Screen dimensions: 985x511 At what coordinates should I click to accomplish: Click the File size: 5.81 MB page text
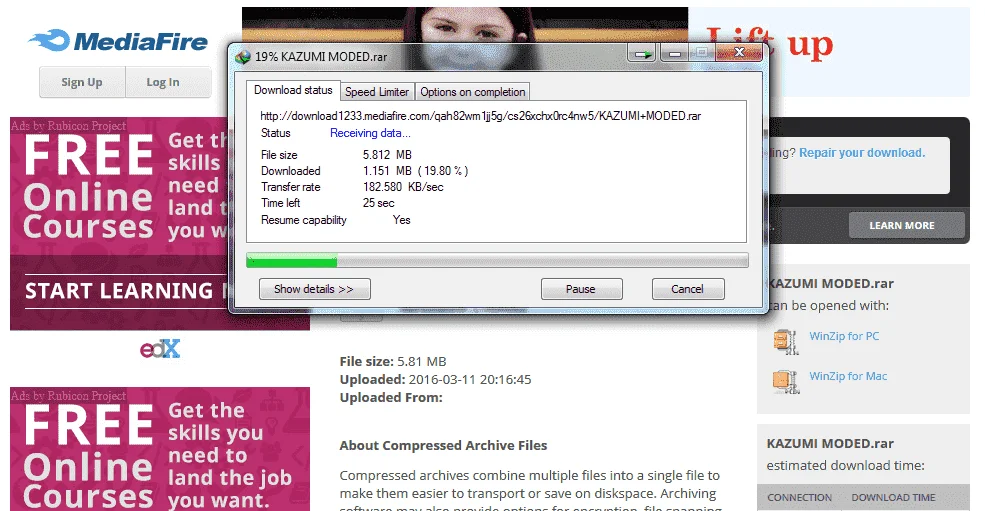[x=393, y=361]
